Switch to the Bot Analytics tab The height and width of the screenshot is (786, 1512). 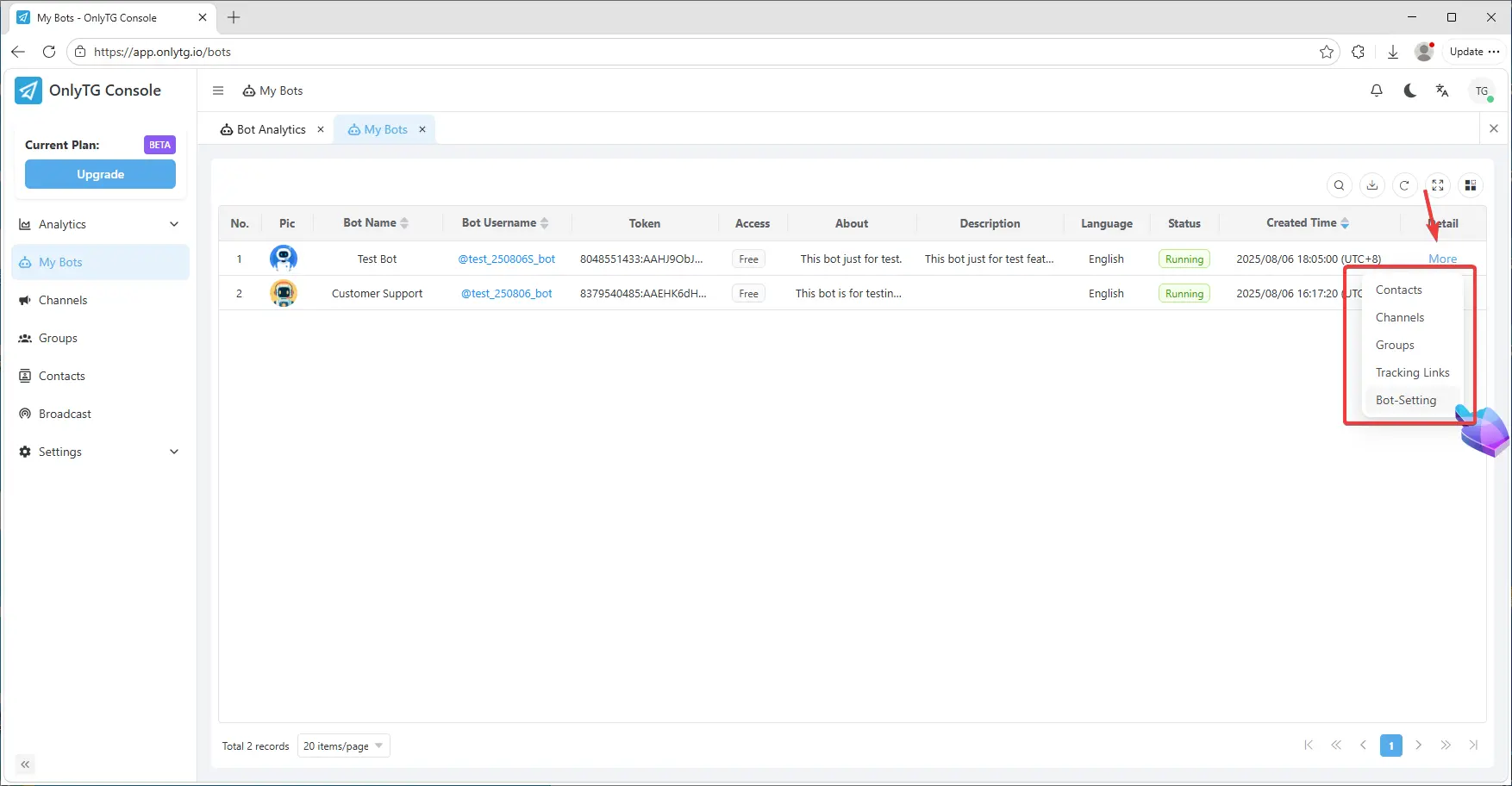271,129
